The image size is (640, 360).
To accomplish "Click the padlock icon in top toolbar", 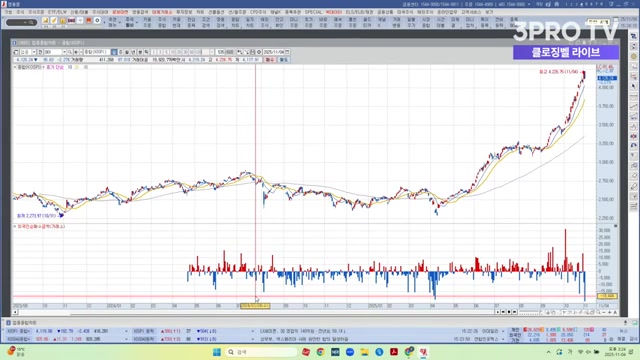I will 62,21.
